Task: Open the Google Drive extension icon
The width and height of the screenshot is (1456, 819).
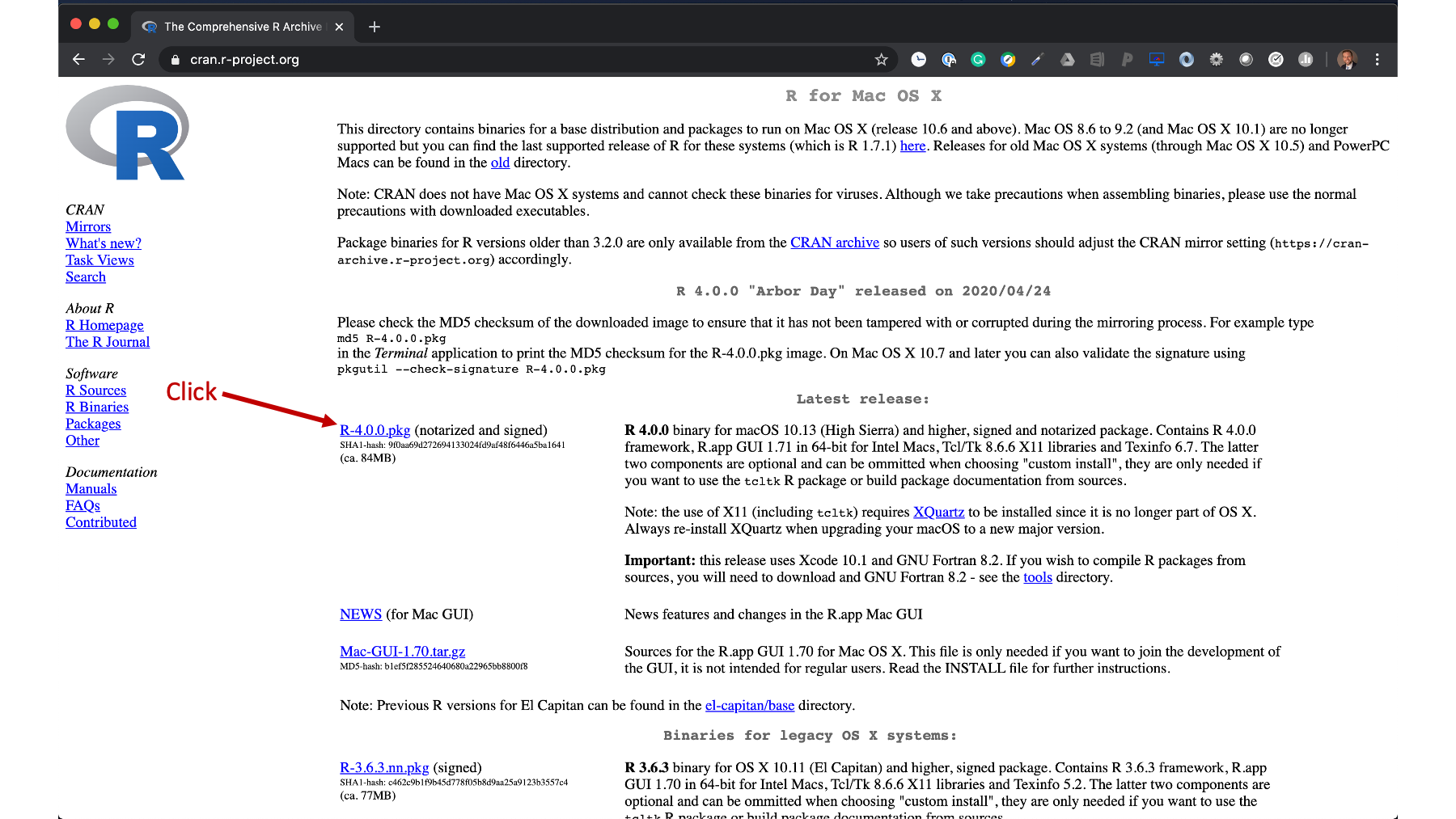Action: pyautogui.click(x=1068, y=59)
